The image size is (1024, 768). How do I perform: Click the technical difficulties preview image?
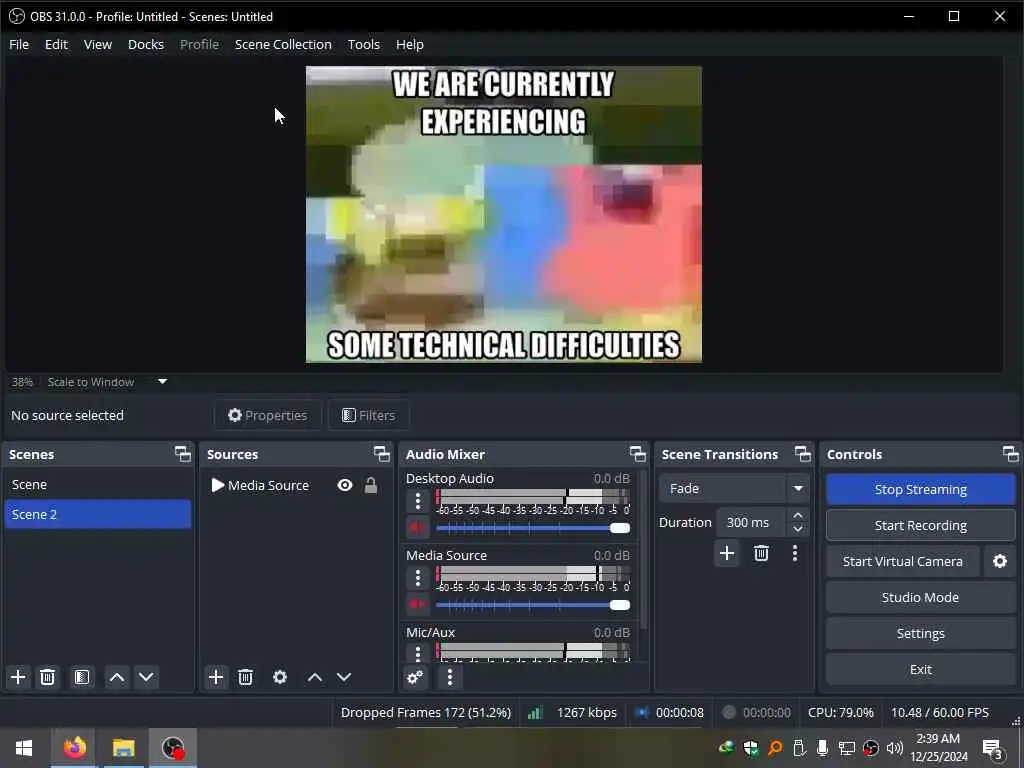pos(504,214)
